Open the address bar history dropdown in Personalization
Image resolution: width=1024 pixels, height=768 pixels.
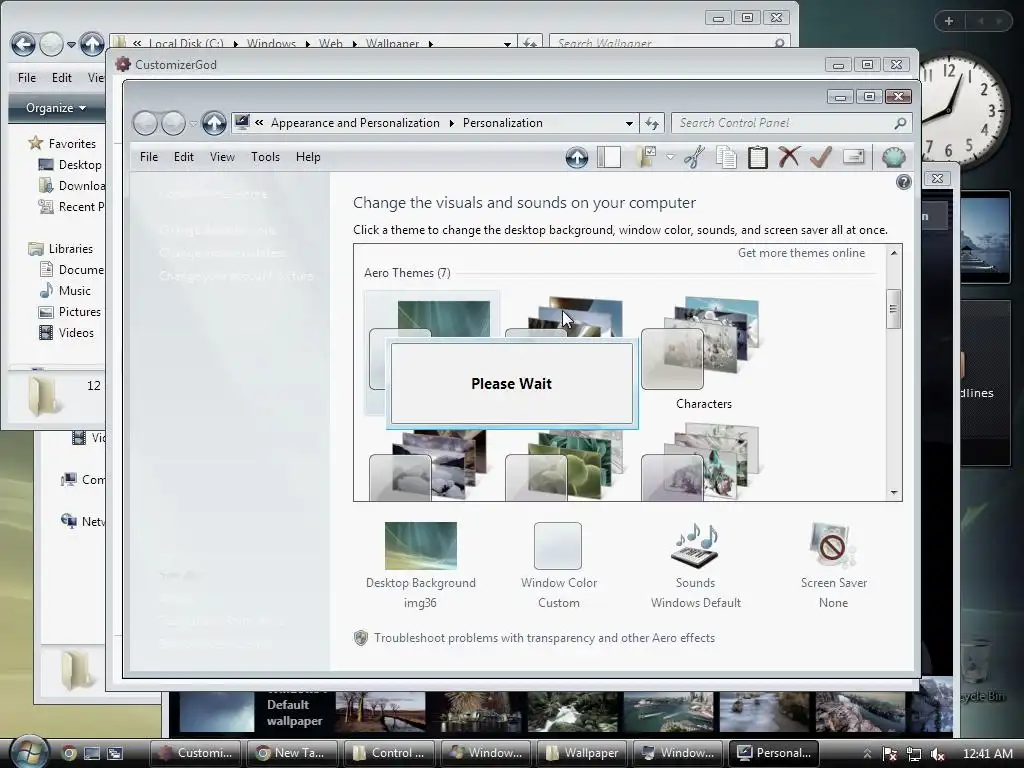pos(629,123)
